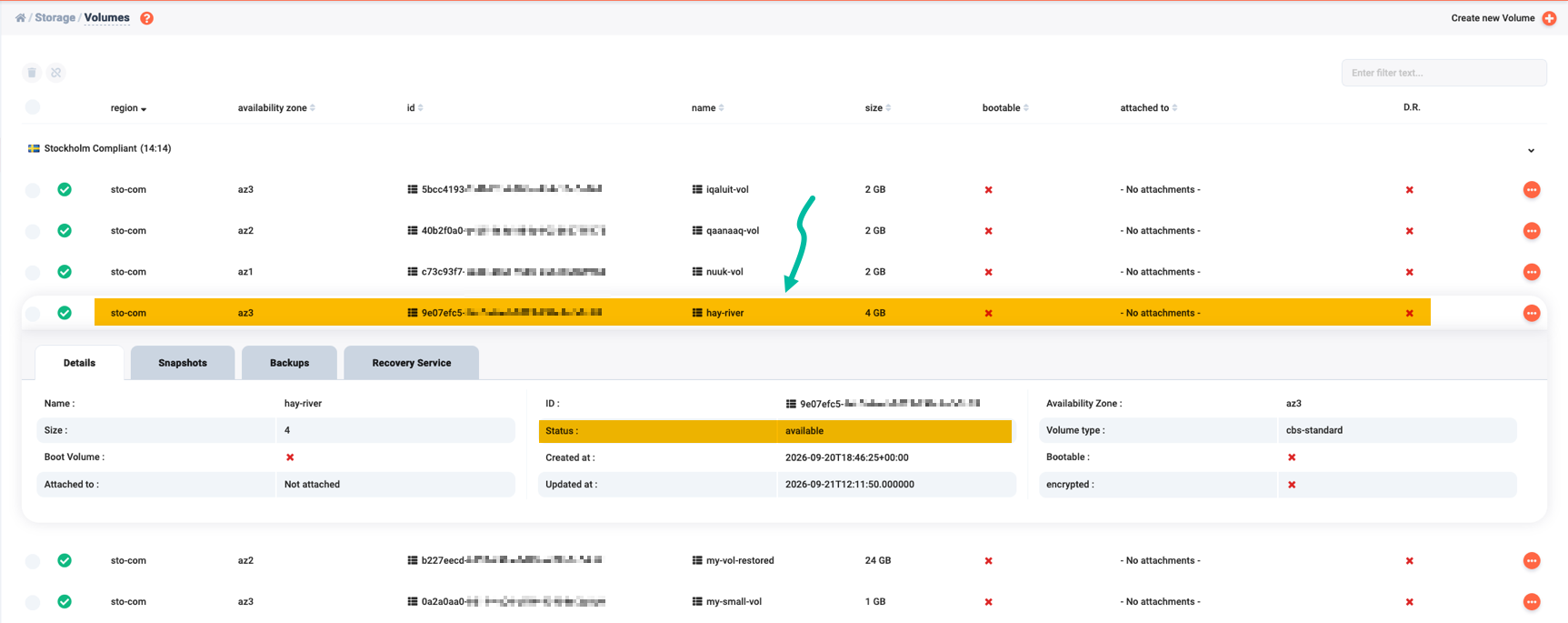The width and height of the screenshot is (1568, 623).
Task: Click the Create new Volume label
Action: click(x=1493, y=18)
